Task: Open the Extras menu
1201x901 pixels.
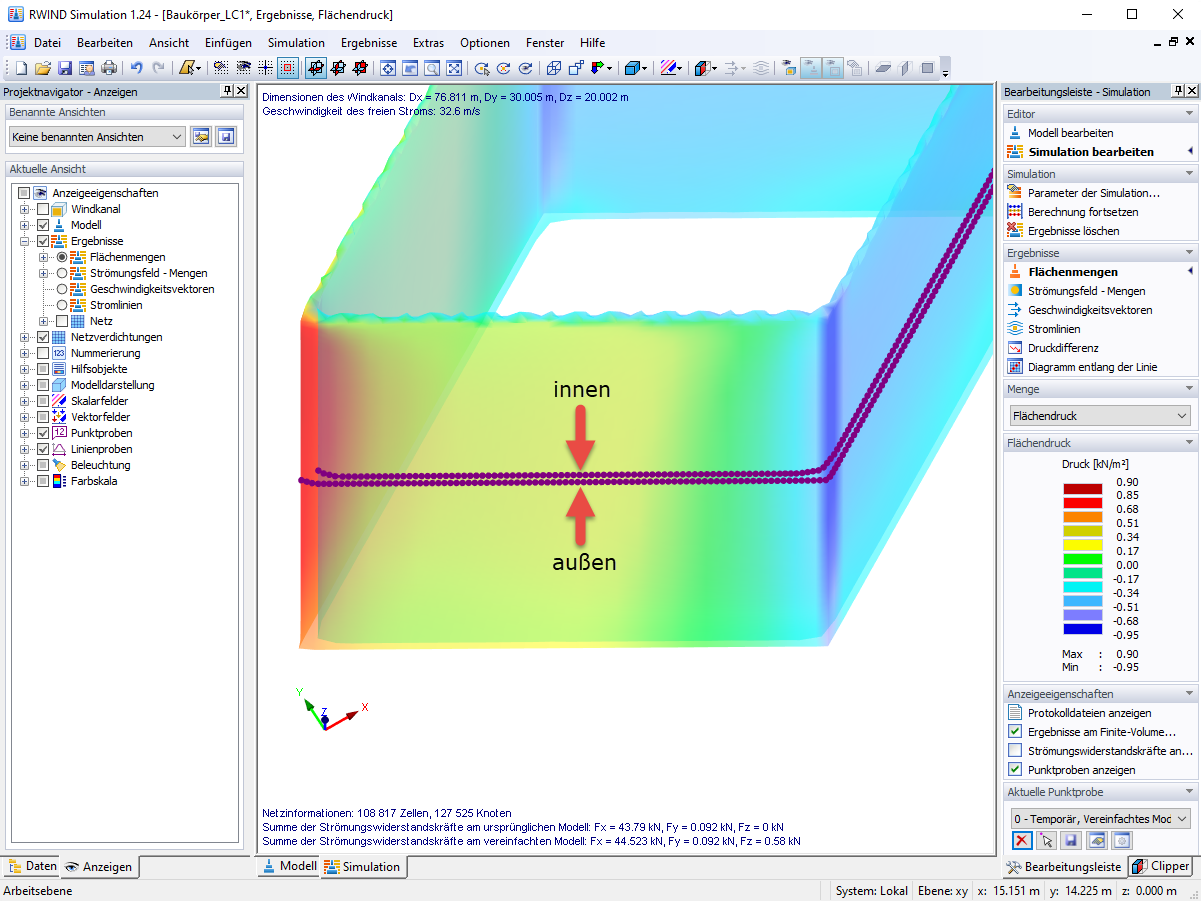Action: 428,43
